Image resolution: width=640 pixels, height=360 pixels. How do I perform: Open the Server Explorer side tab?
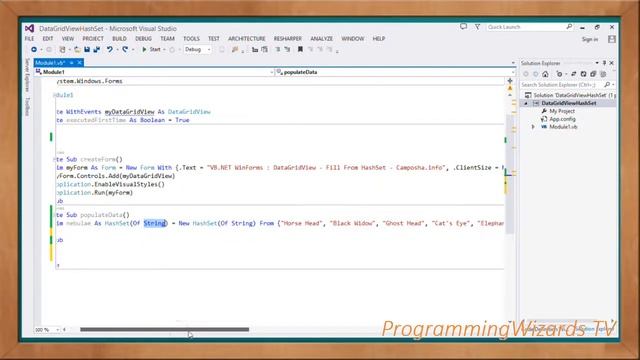[x=27, y=75]
